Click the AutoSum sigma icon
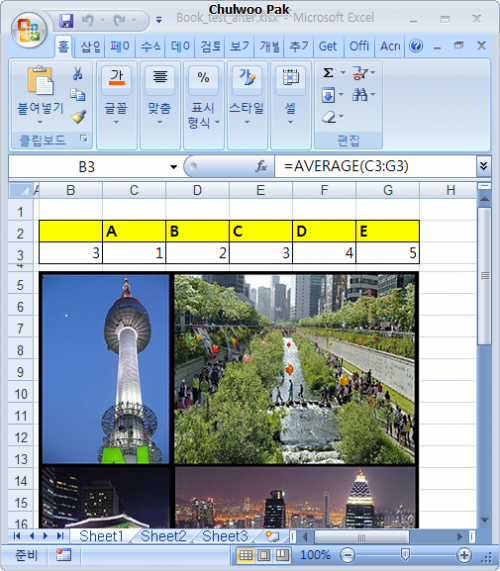500x571 pixels. [x=328, y=73]
